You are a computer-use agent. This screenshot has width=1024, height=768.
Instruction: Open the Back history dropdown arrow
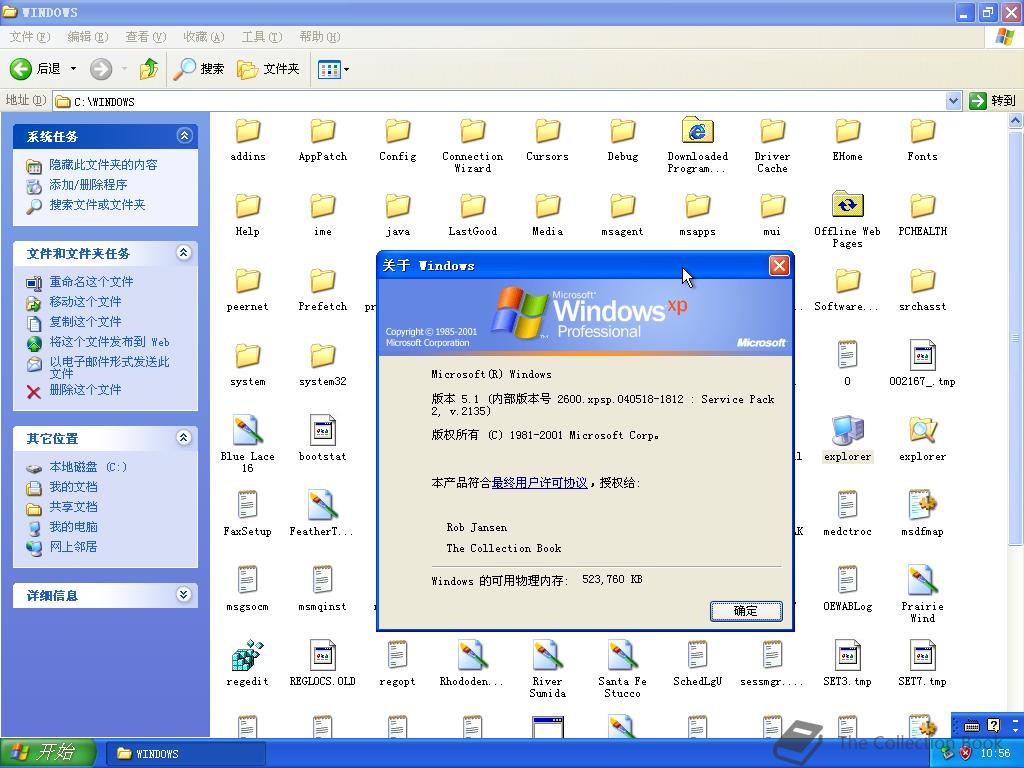point(73,69)
